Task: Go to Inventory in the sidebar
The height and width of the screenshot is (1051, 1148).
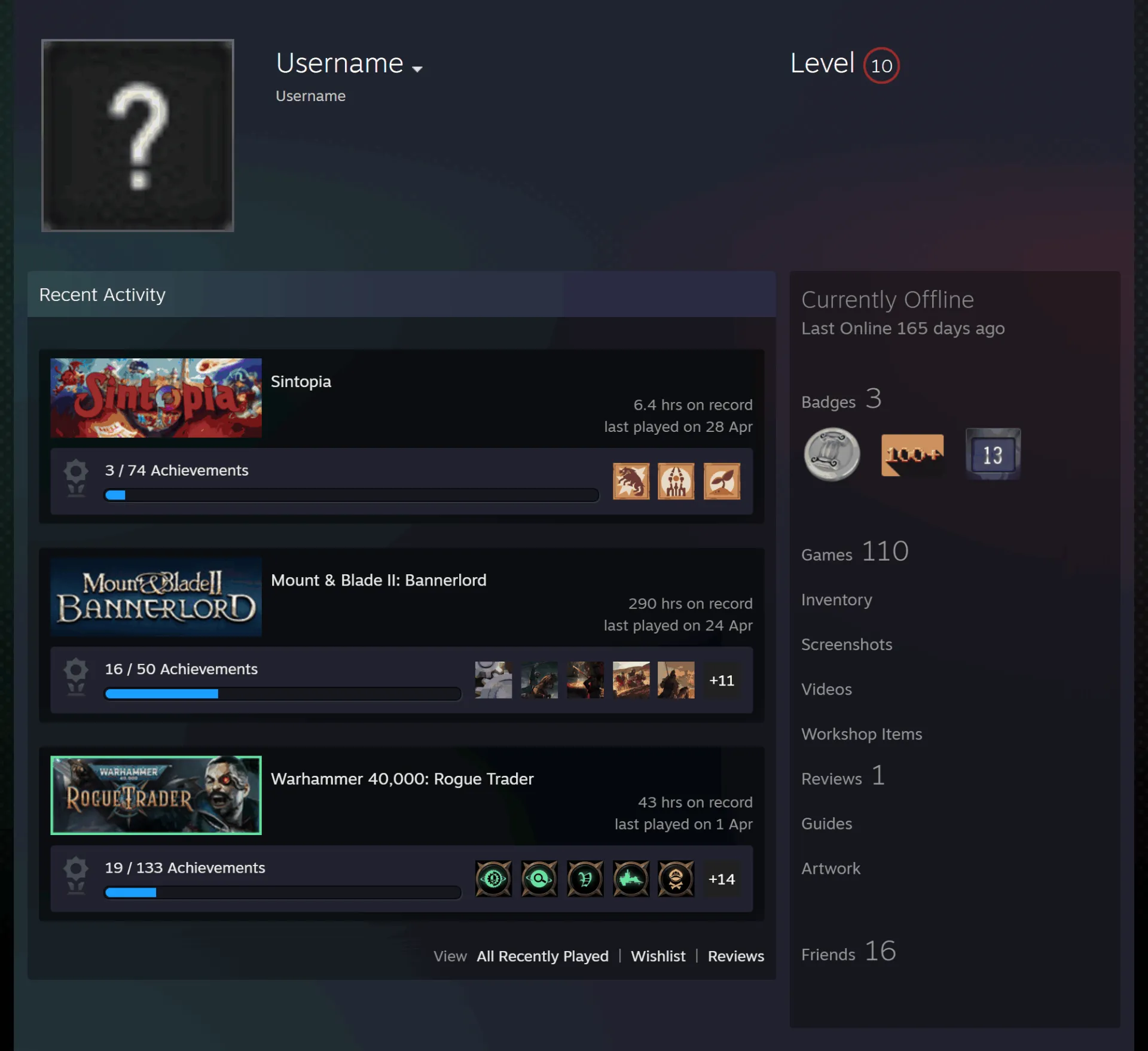Action: pos(836,599)
